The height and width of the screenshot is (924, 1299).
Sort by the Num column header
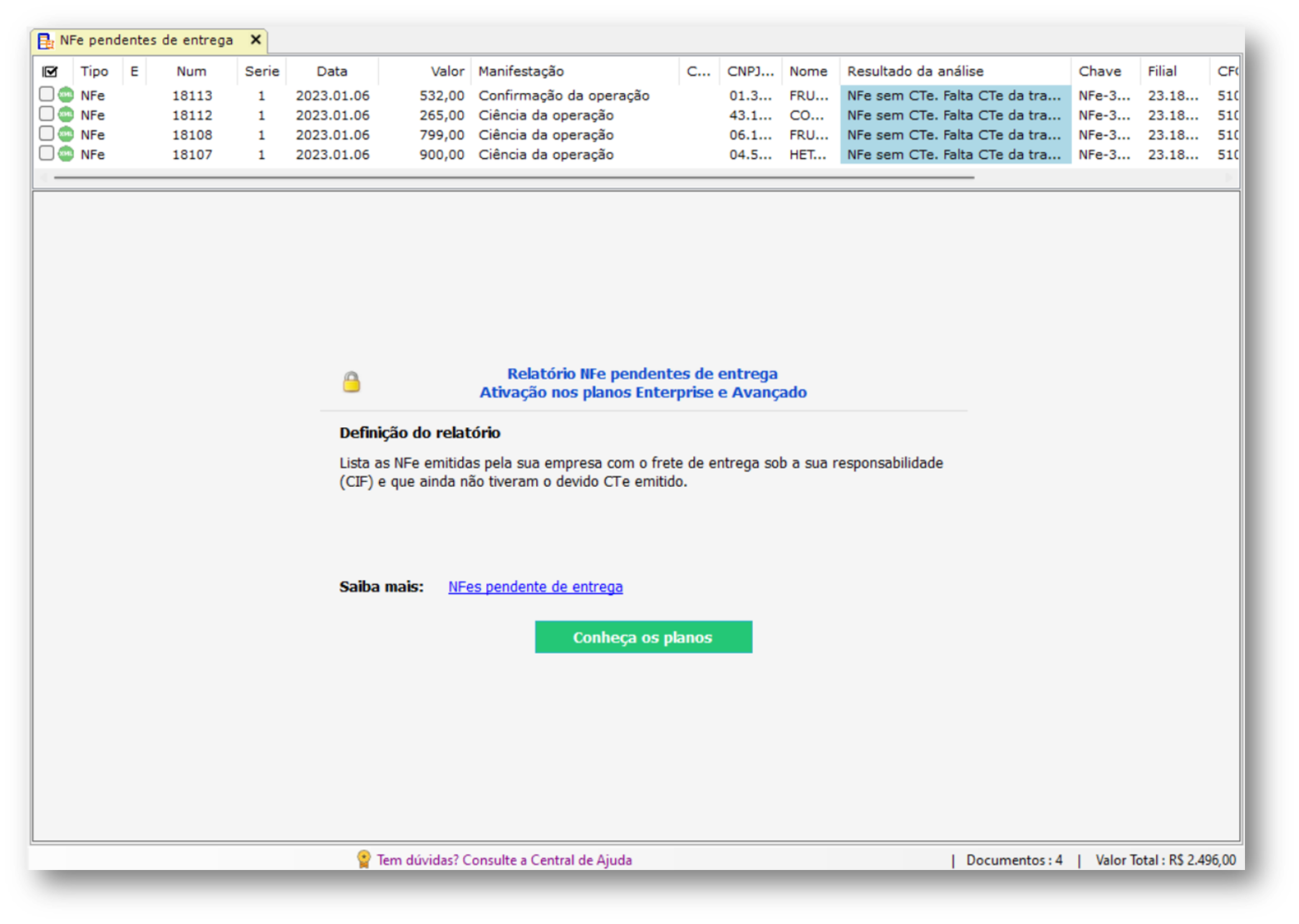[191, 71]
